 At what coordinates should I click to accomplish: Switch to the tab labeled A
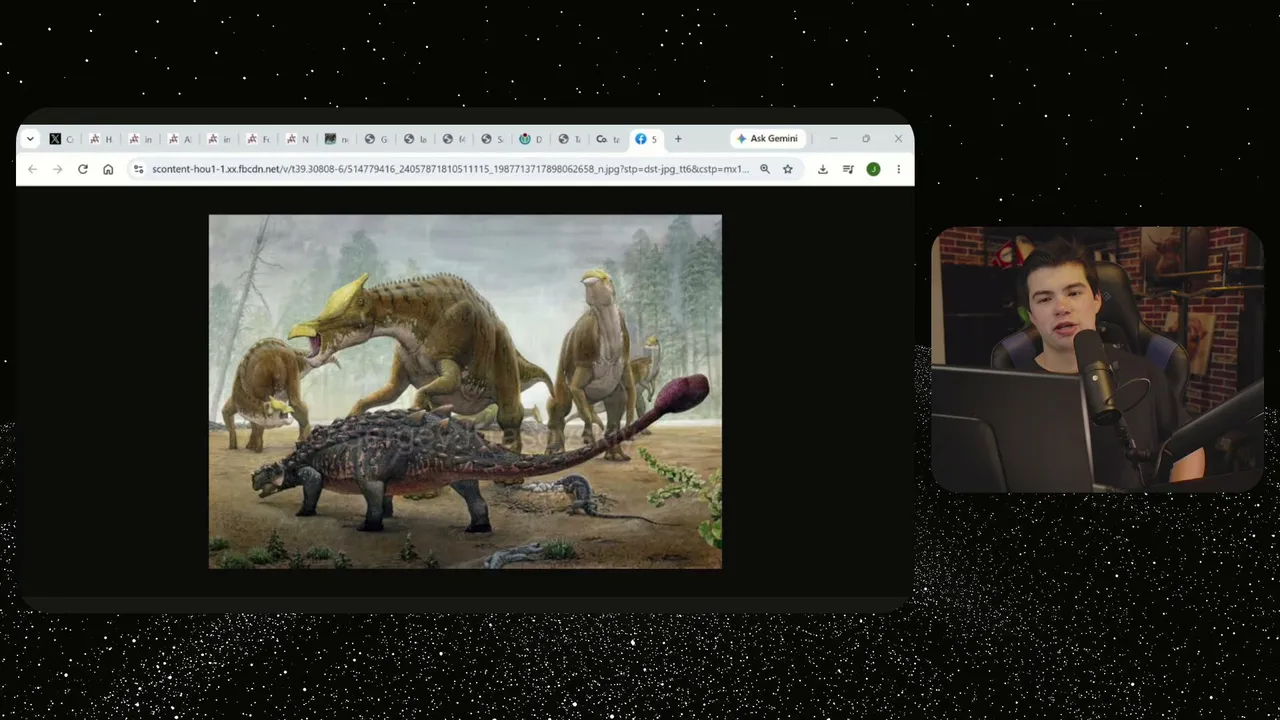pyautogui.click(x=180, y=139)
